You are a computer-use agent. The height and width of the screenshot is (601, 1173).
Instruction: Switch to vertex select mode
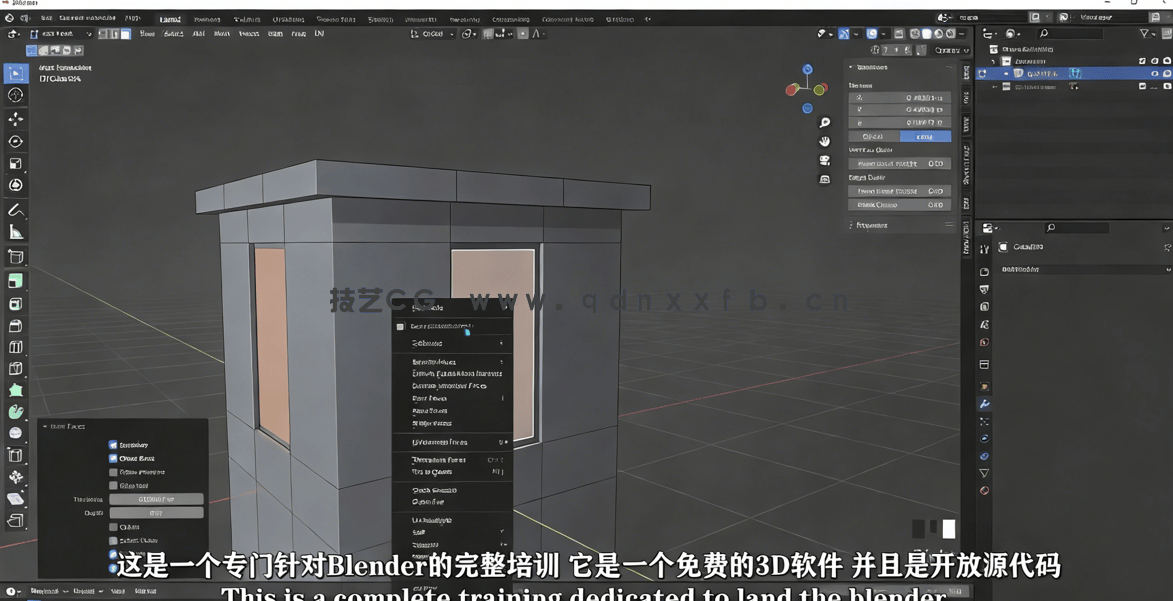(x=102, y=33)
